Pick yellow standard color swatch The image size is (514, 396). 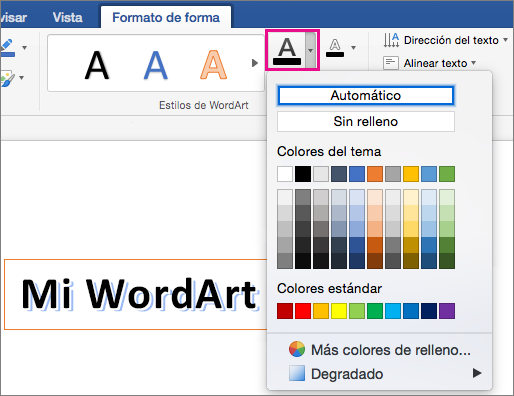[x=339, y=311]
